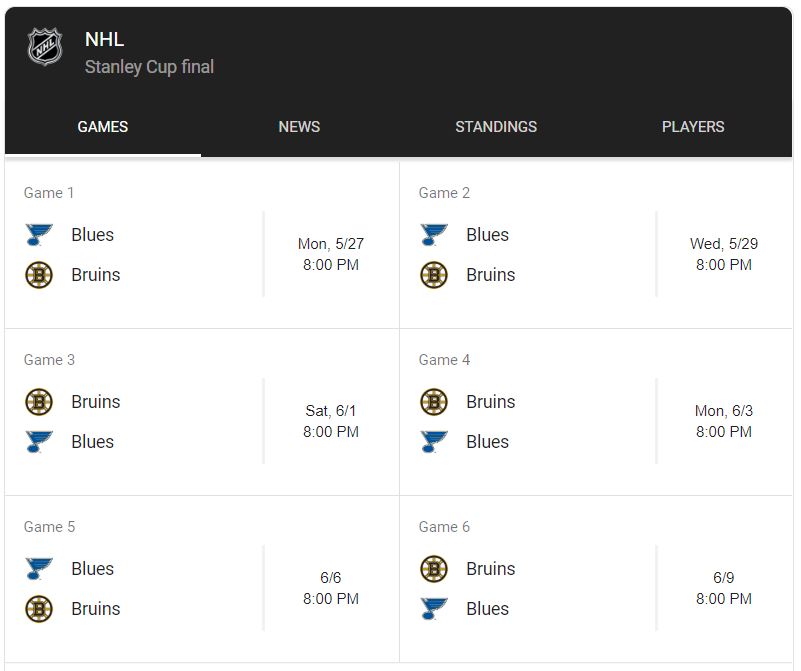Screen dimensions: 801x671
Task: Click the NHL shield logo
Action: [x=44, y=47]
